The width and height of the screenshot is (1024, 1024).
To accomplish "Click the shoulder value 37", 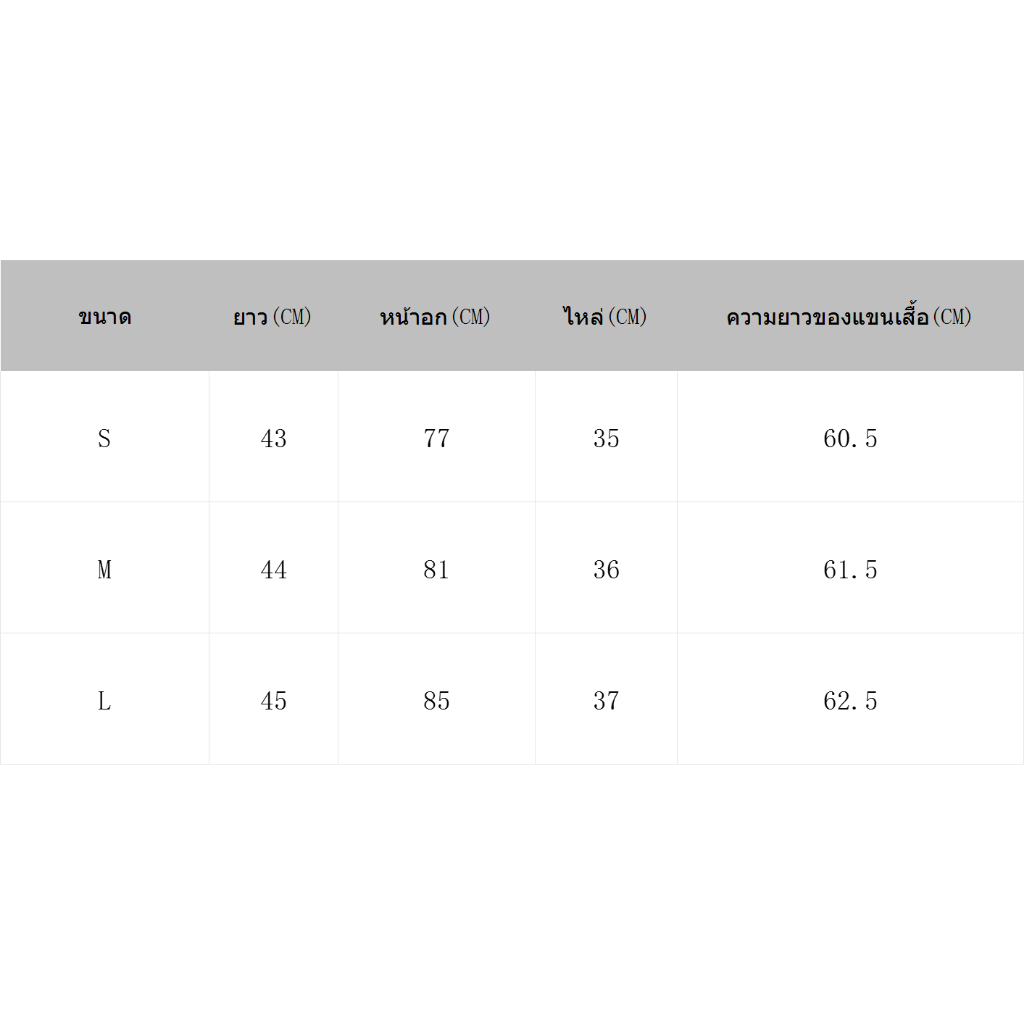I will tap(606, 701).
